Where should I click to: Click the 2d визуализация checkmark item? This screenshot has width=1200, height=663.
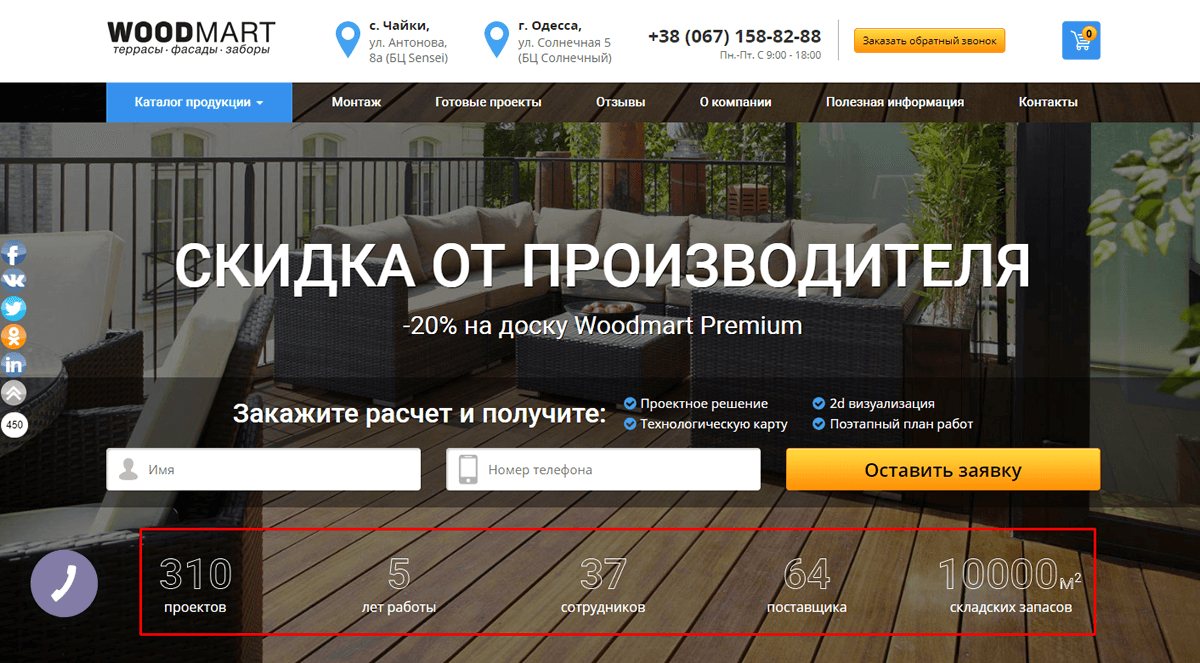pyautogui.click(x=874, y=404)
